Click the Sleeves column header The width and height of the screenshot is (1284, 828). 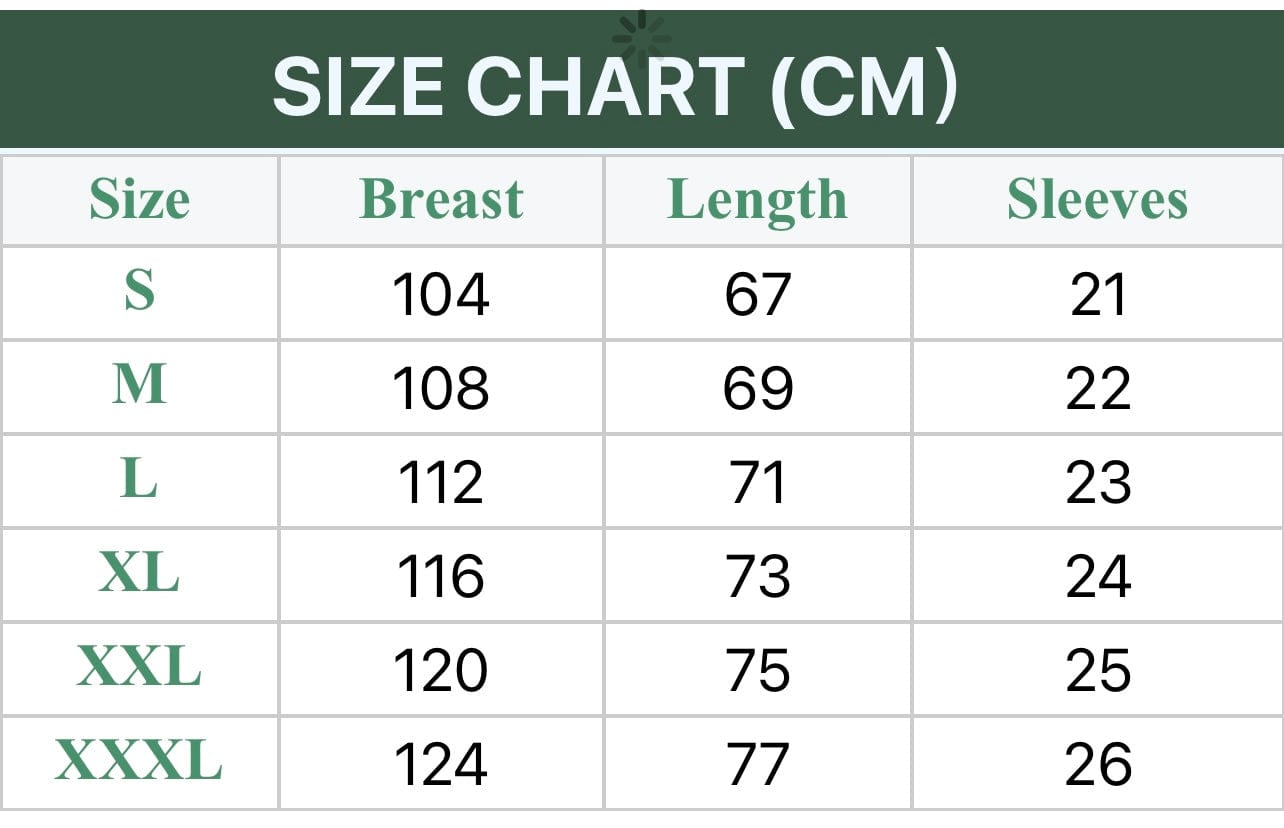pos(1097,199)
